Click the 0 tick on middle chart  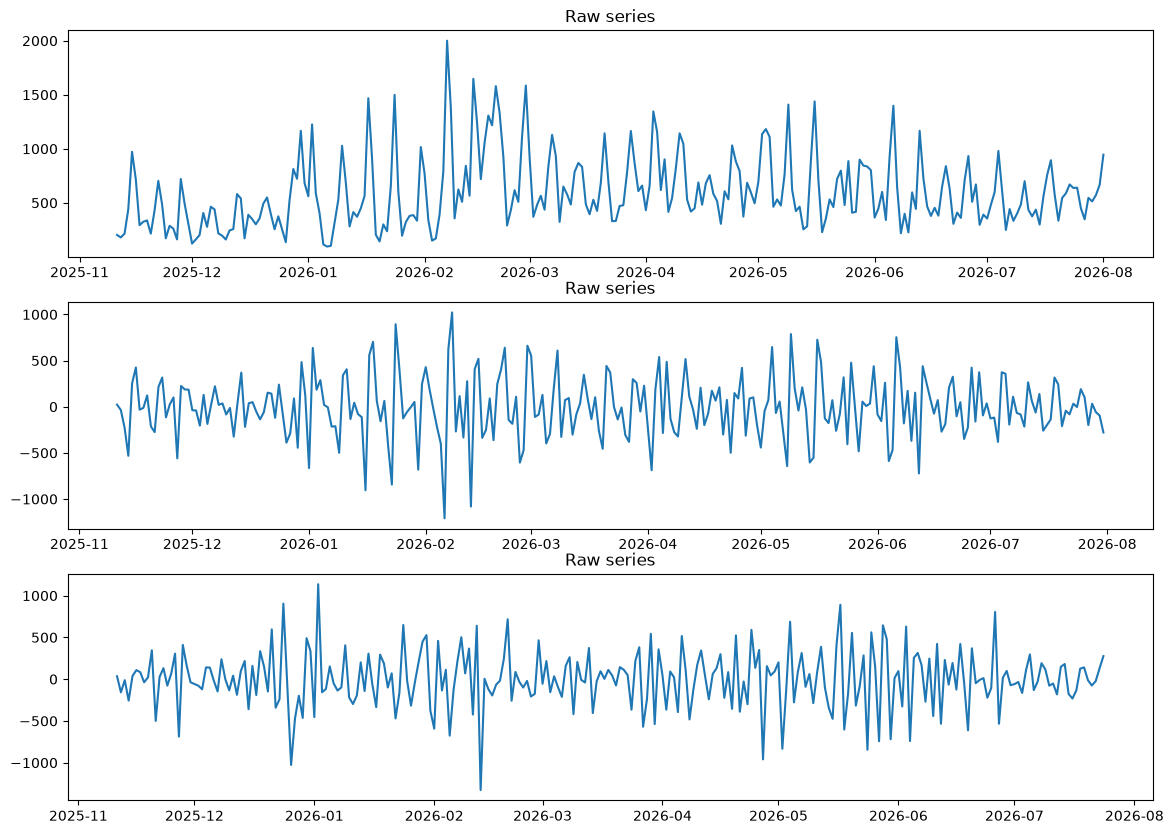click(53, 408)
